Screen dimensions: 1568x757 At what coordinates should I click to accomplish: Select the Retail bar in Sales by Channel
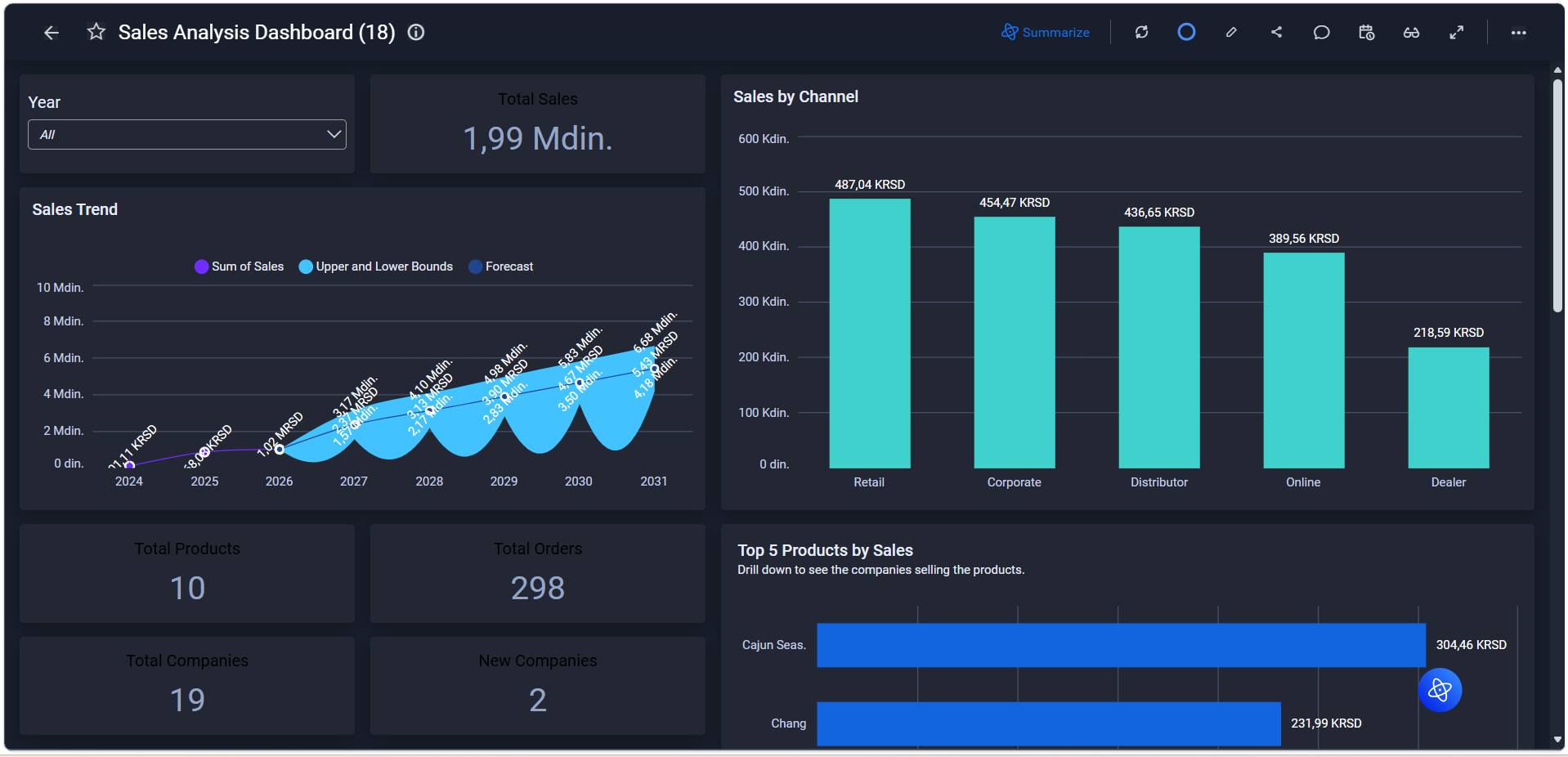[x=870, y=334]
